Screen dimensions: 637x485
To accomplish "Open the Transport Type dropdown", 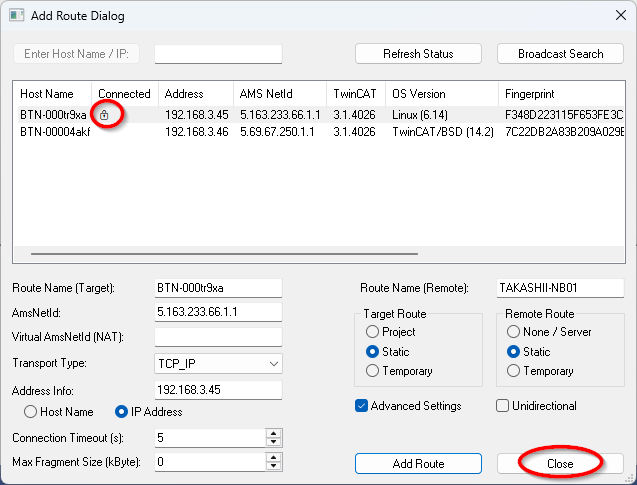I will [x=218, y=364].
